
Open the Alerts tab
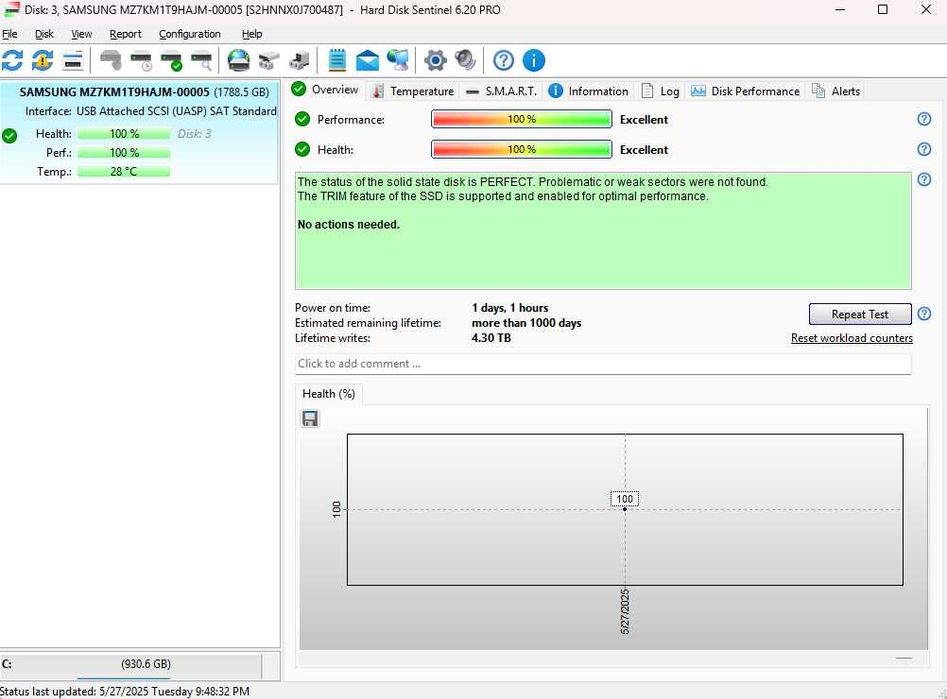click(x=836, y=91)
